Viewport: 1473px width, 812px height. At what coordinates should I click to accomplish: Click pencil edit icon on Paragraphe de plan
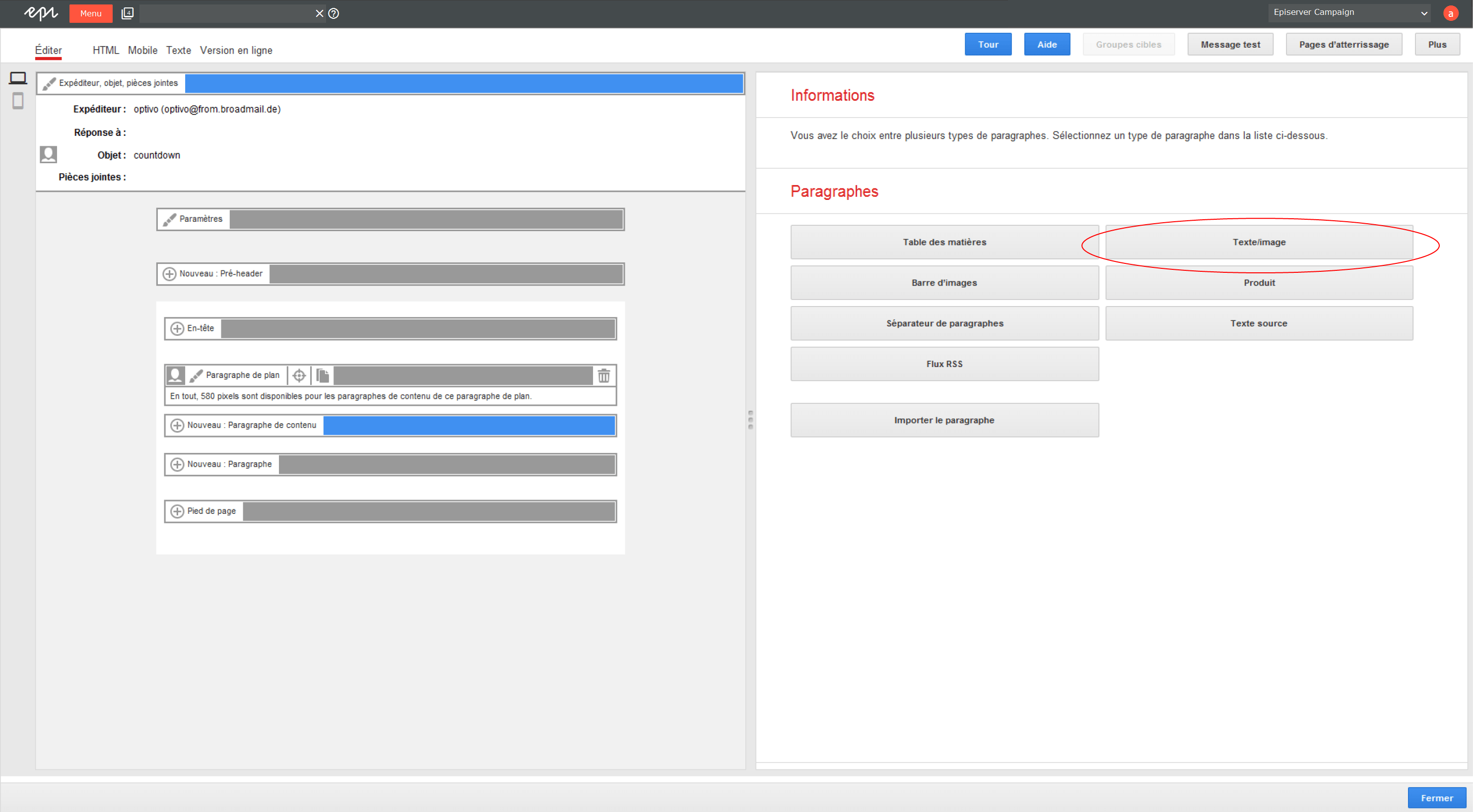(196, 375)
